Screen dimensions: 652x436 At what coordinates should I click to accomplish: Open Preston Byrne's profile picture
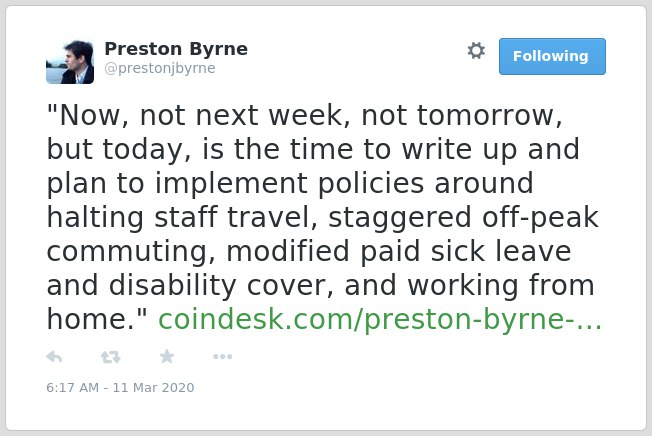click(70, 62)
